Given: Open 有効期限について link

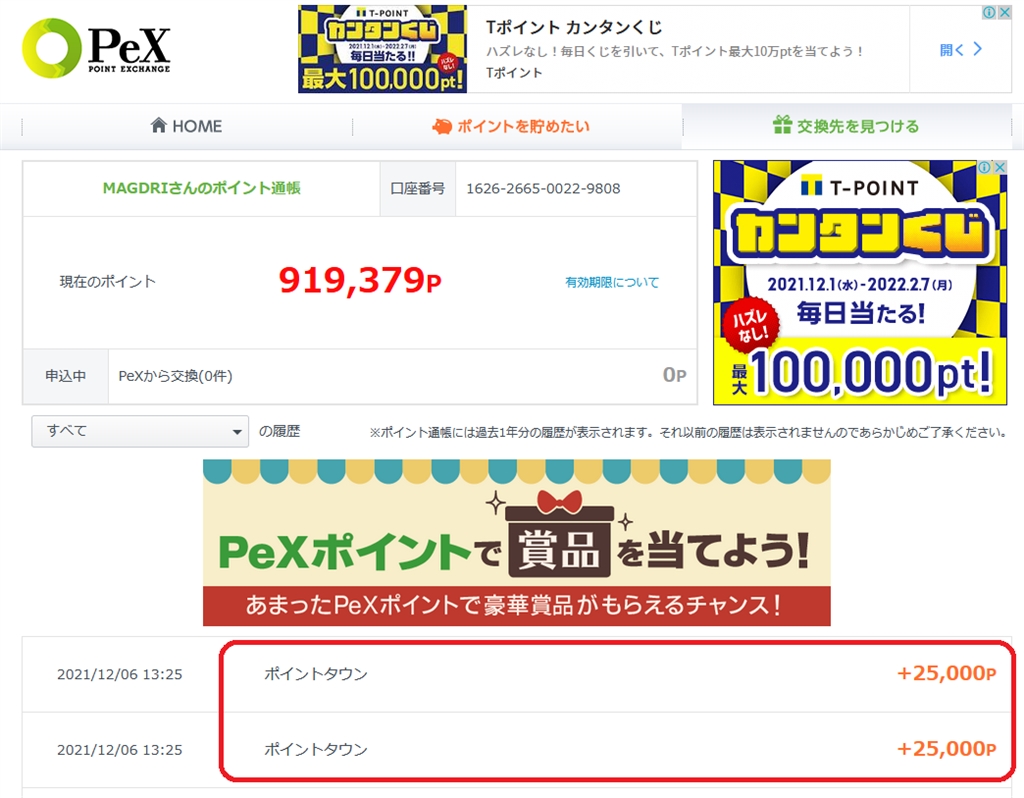Looking at the screenshot, I should [x=612, y=282].
